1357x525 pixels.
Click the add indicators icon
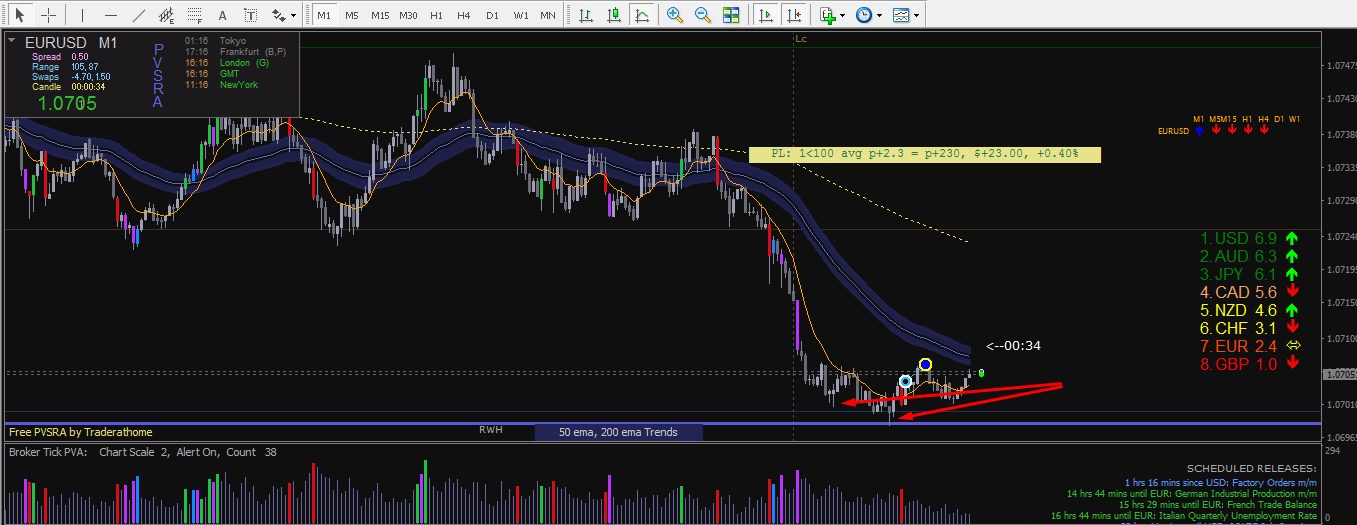826,15
